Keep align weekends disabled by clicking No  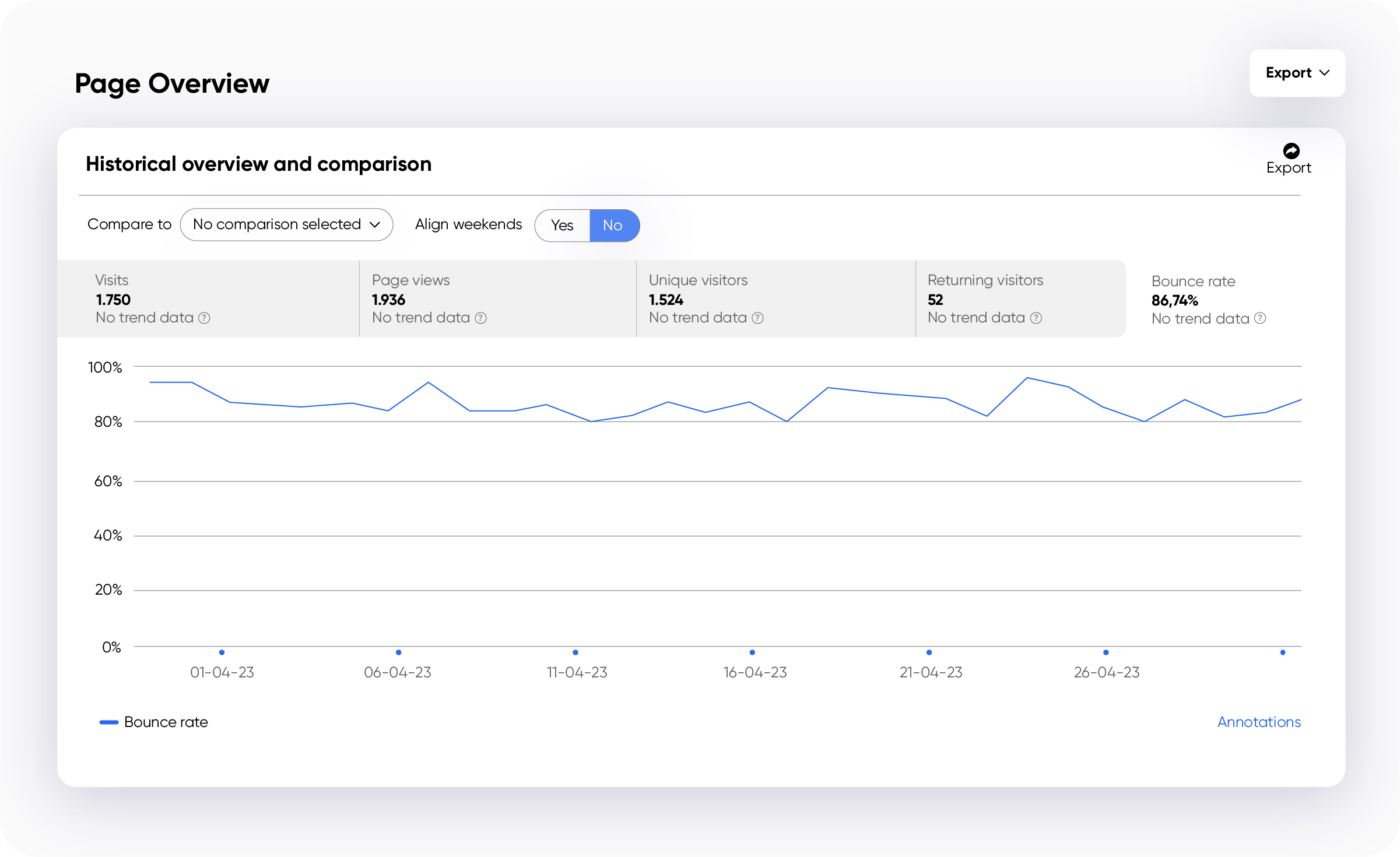(x=613, y=226)
